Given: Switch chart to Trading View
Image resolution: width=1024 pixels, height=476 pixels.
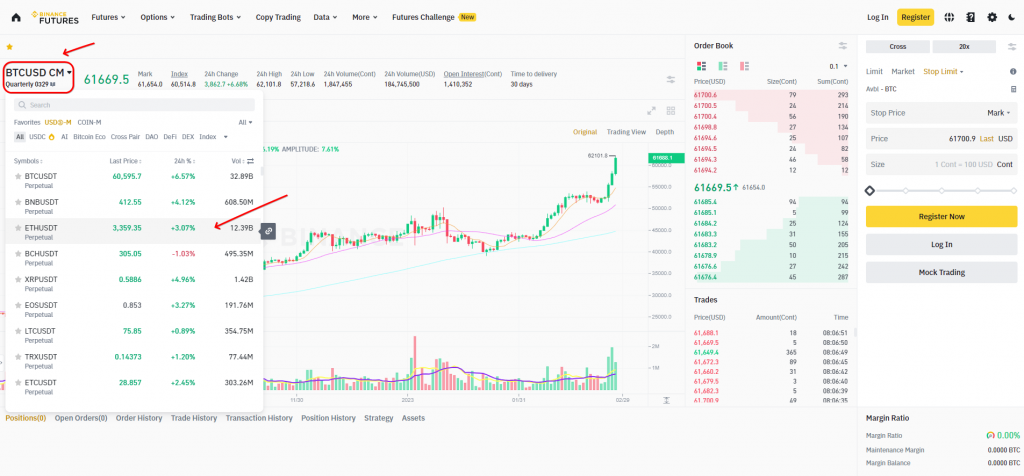Looking at the screenshot, I should (626, 132).
